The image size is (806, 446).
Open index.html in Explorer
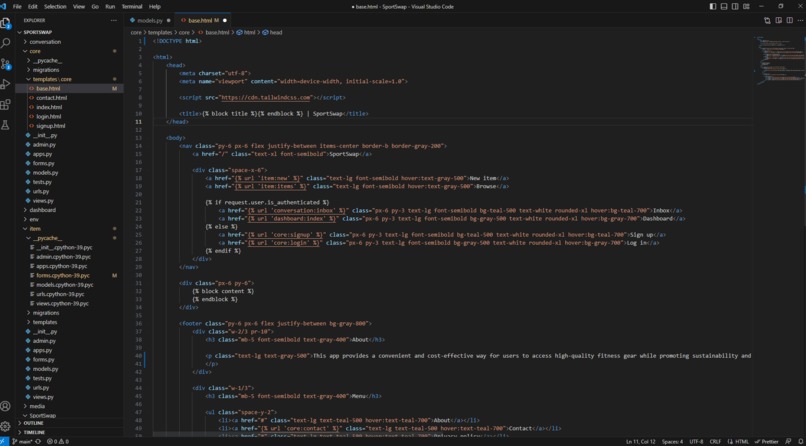pos(49,107)
